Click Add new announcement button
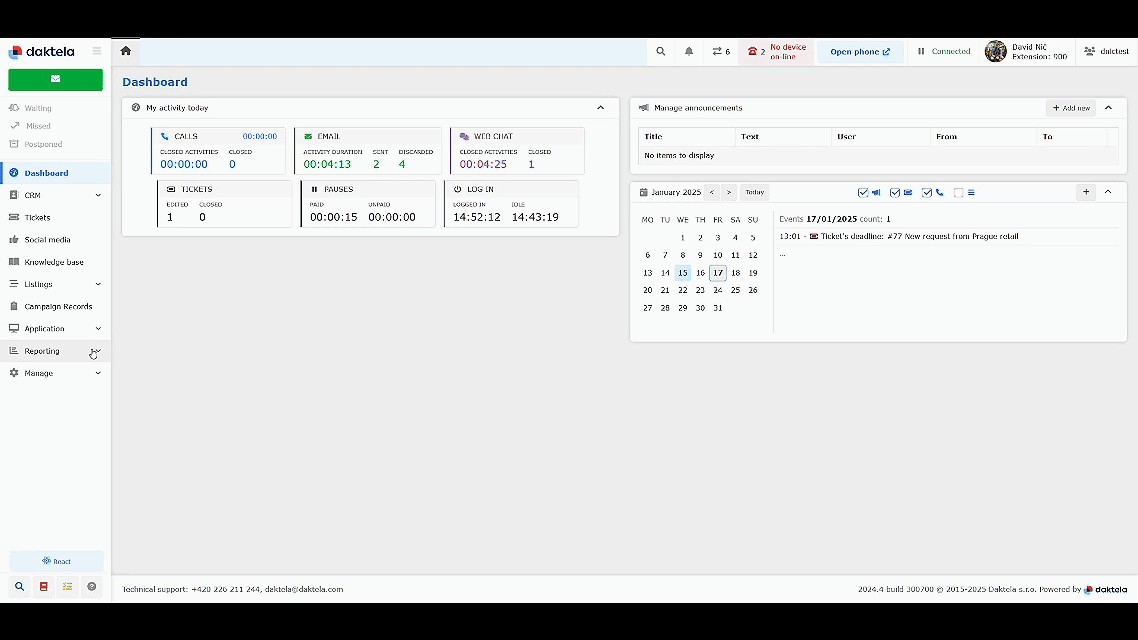Screen dimensions: 1138x640 [1070, 108]
